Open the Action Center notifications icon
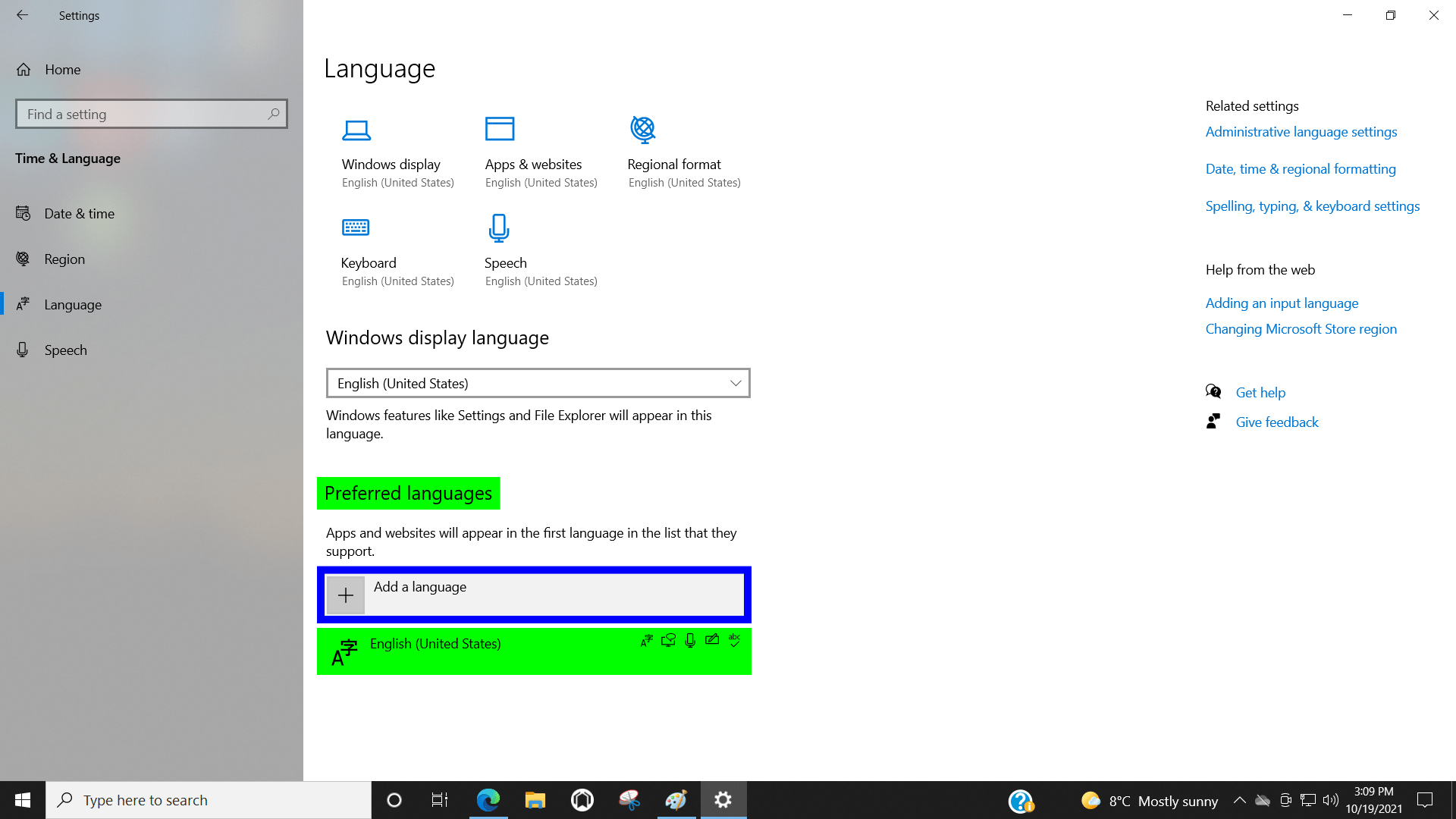Viewport: 1456px width, 819px height. [1425, 800]
